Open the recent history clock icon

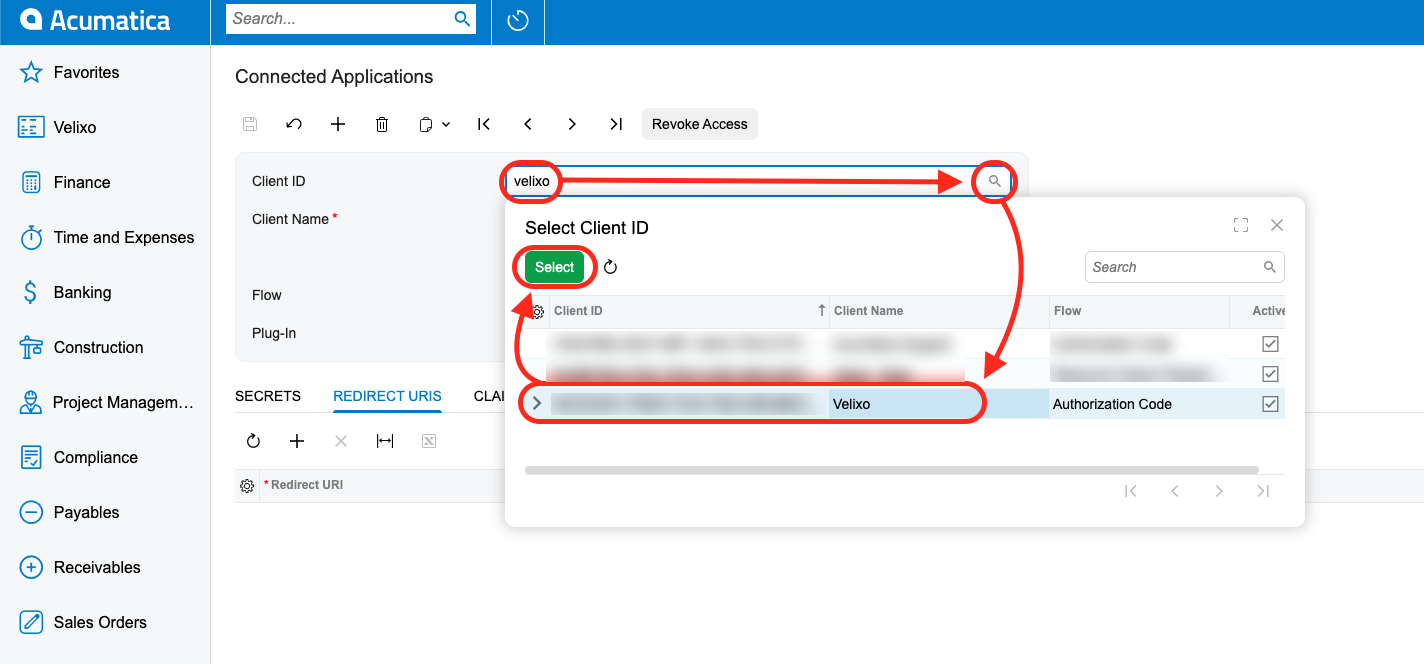(x=518, y=21)
